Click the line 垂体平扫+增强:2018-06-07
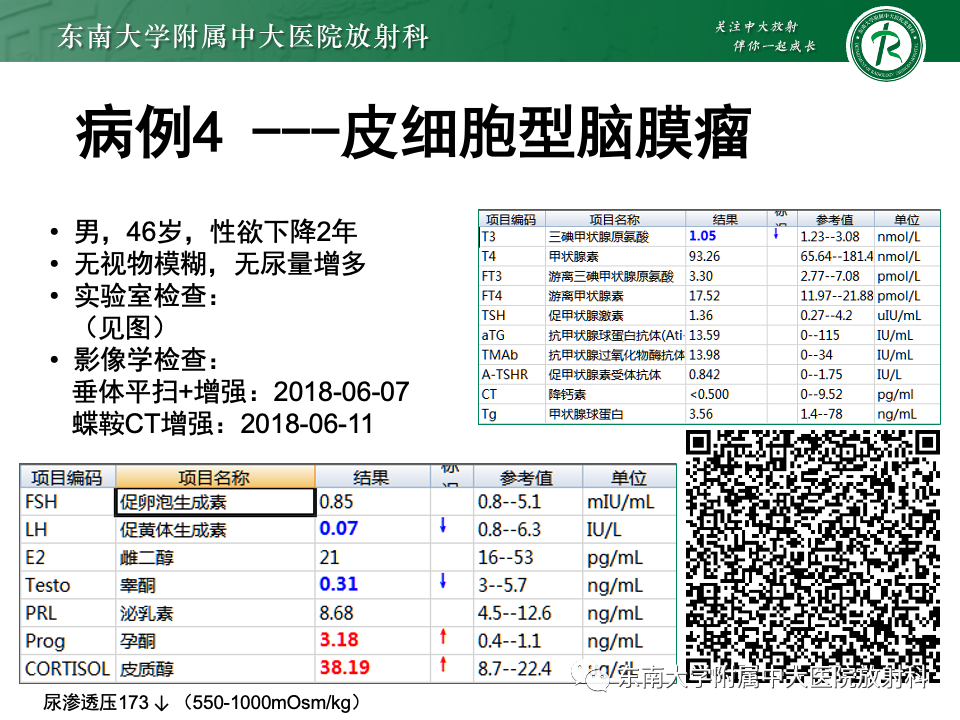The height and width of the screenshot is (720, 960). pyautogui.click(x=241, y=392)
